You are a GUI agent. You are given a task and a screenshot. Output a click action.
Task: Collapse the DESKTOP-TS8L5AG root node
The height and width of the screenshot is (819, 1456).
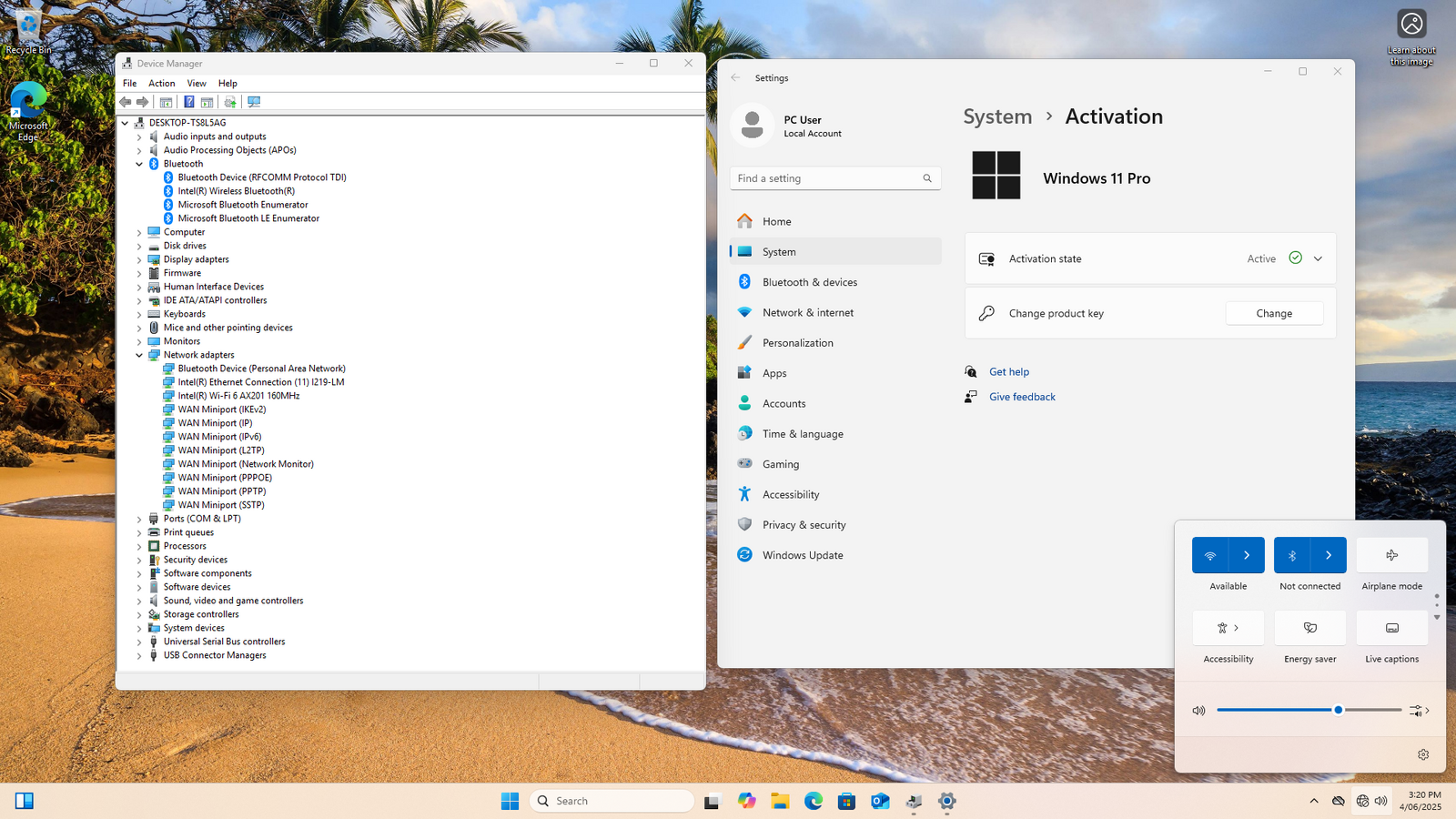tap(125, 123)
